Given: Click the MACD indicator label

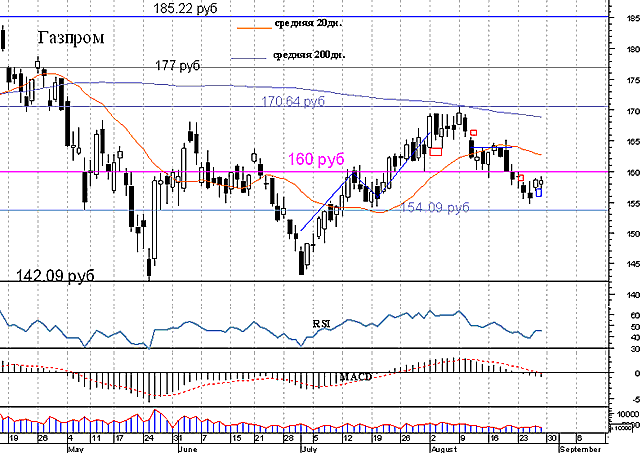Looking at the screenshot, I should (356, 377).
